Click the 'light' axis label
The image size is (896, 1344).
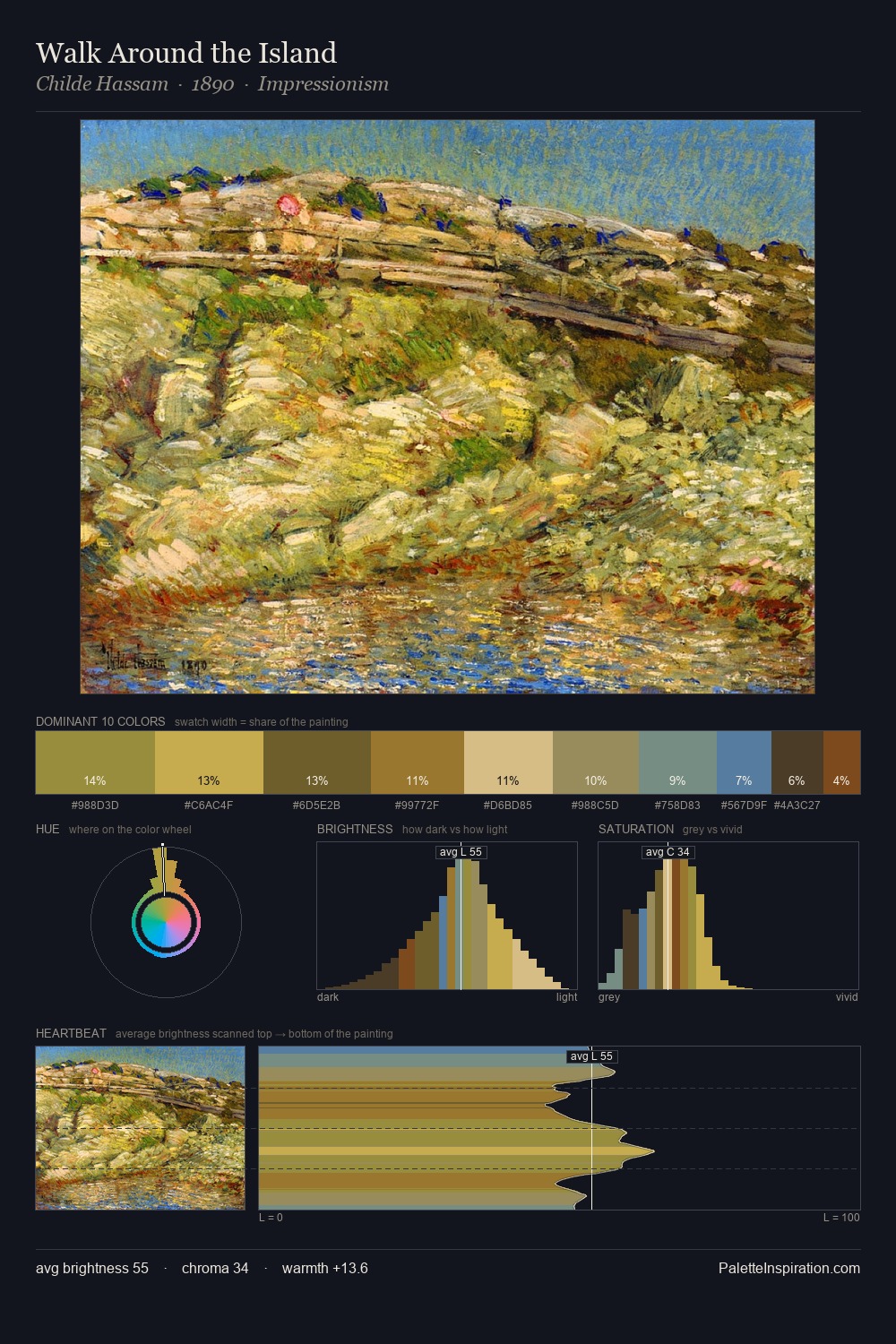(x=566, y=997)
